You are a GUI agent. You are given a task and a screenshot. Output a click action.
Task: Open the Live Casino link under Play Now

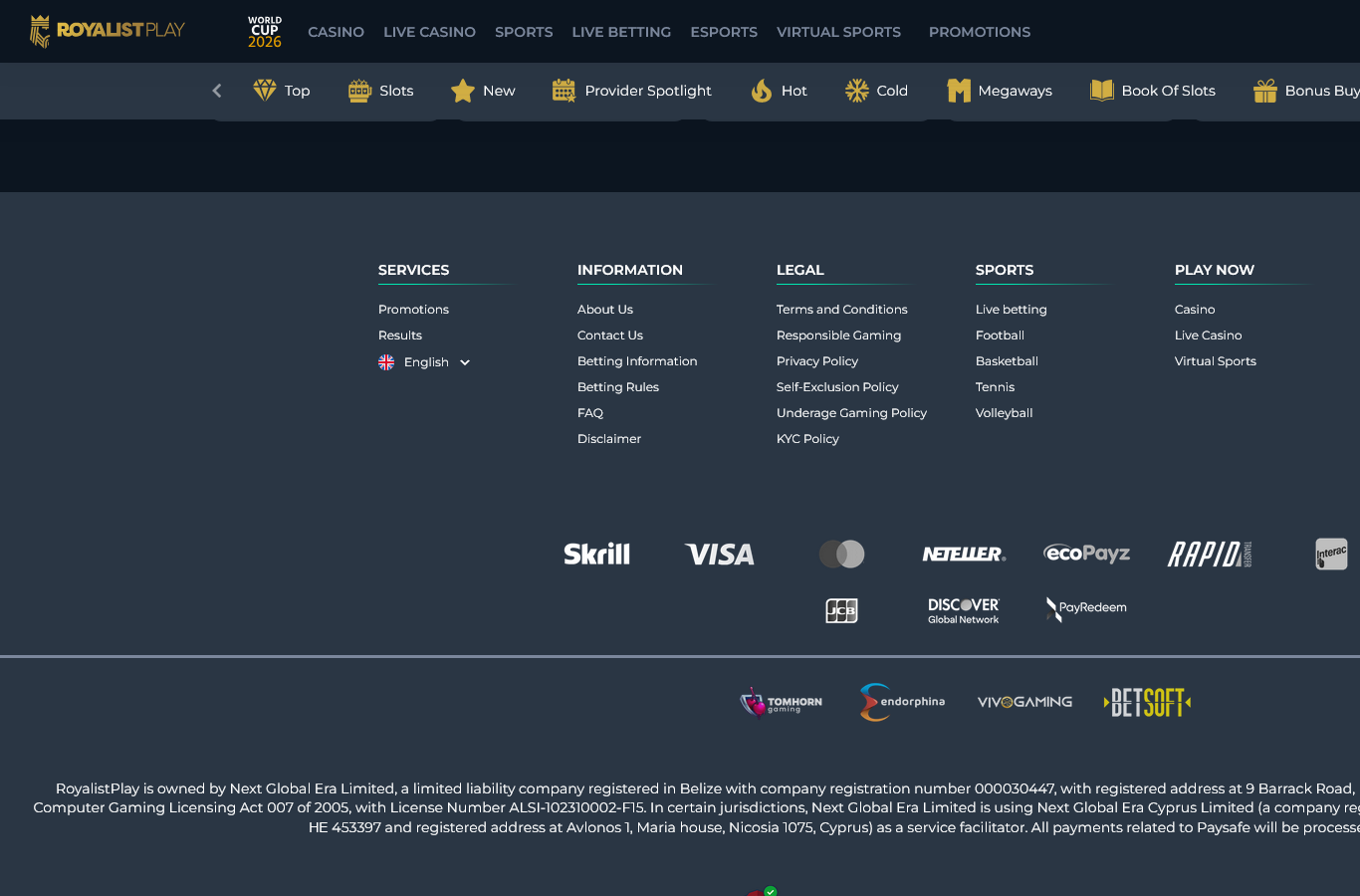click(1208, 336)
